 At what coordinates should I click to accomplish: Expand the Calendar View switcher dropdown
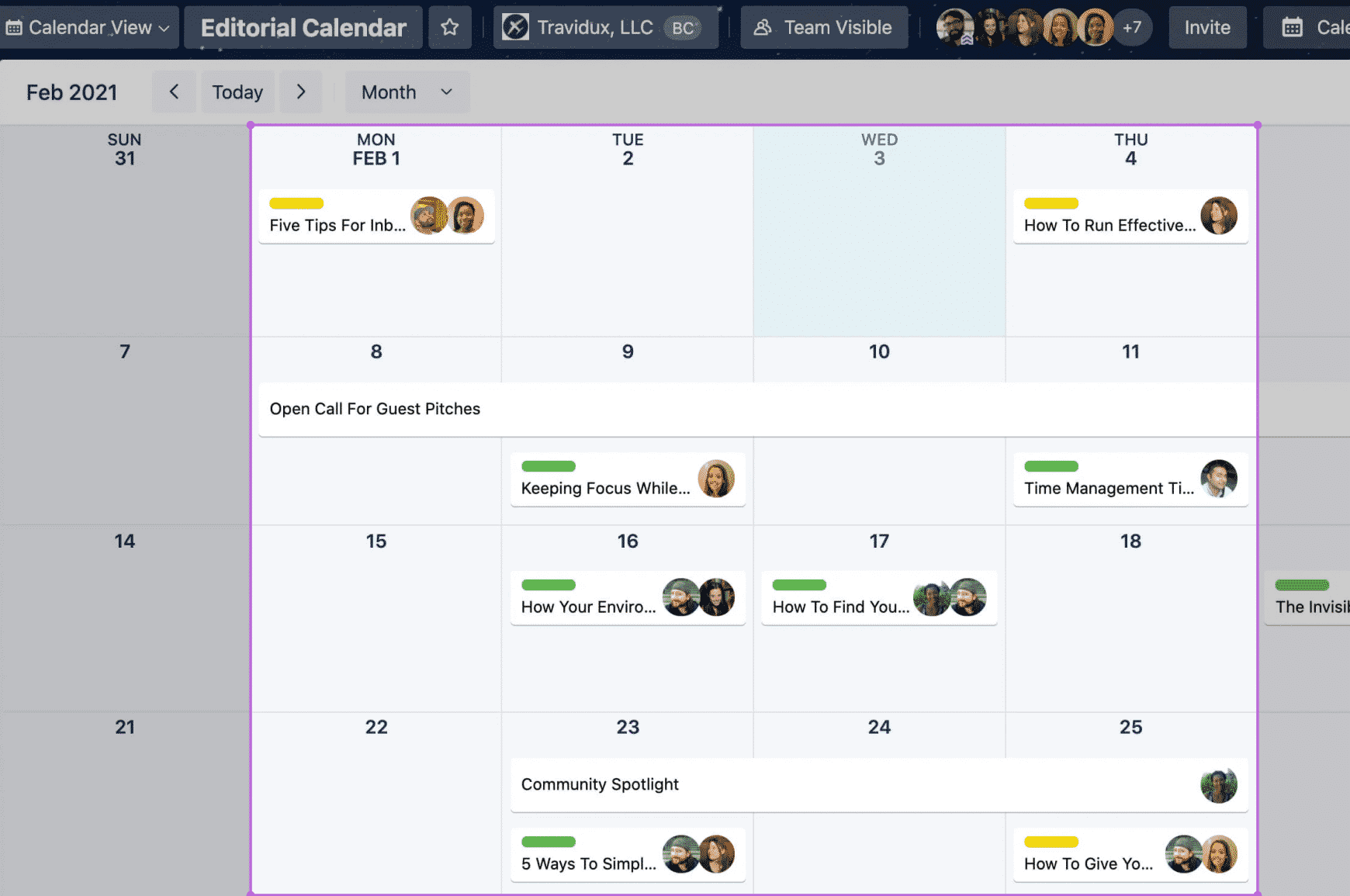(88, 28)
